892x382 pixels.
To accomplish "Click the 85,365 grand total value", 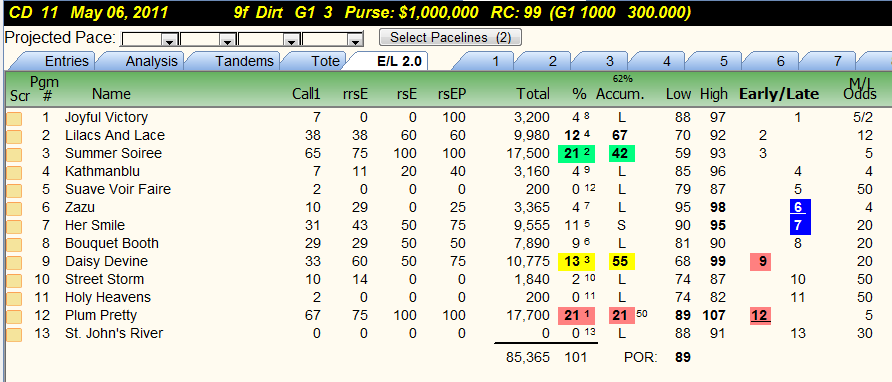I will [528, 358].
